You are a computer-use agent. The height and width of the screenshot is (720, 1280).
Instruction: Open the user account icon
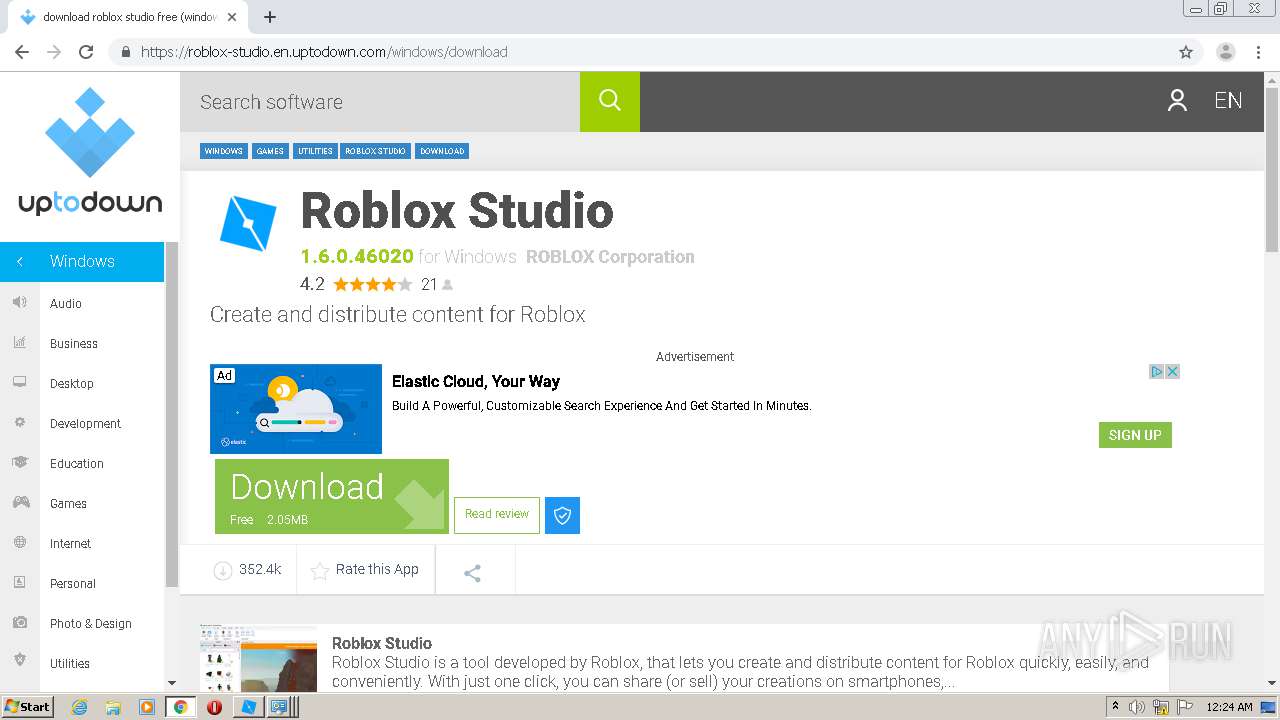pos(1177,101)
